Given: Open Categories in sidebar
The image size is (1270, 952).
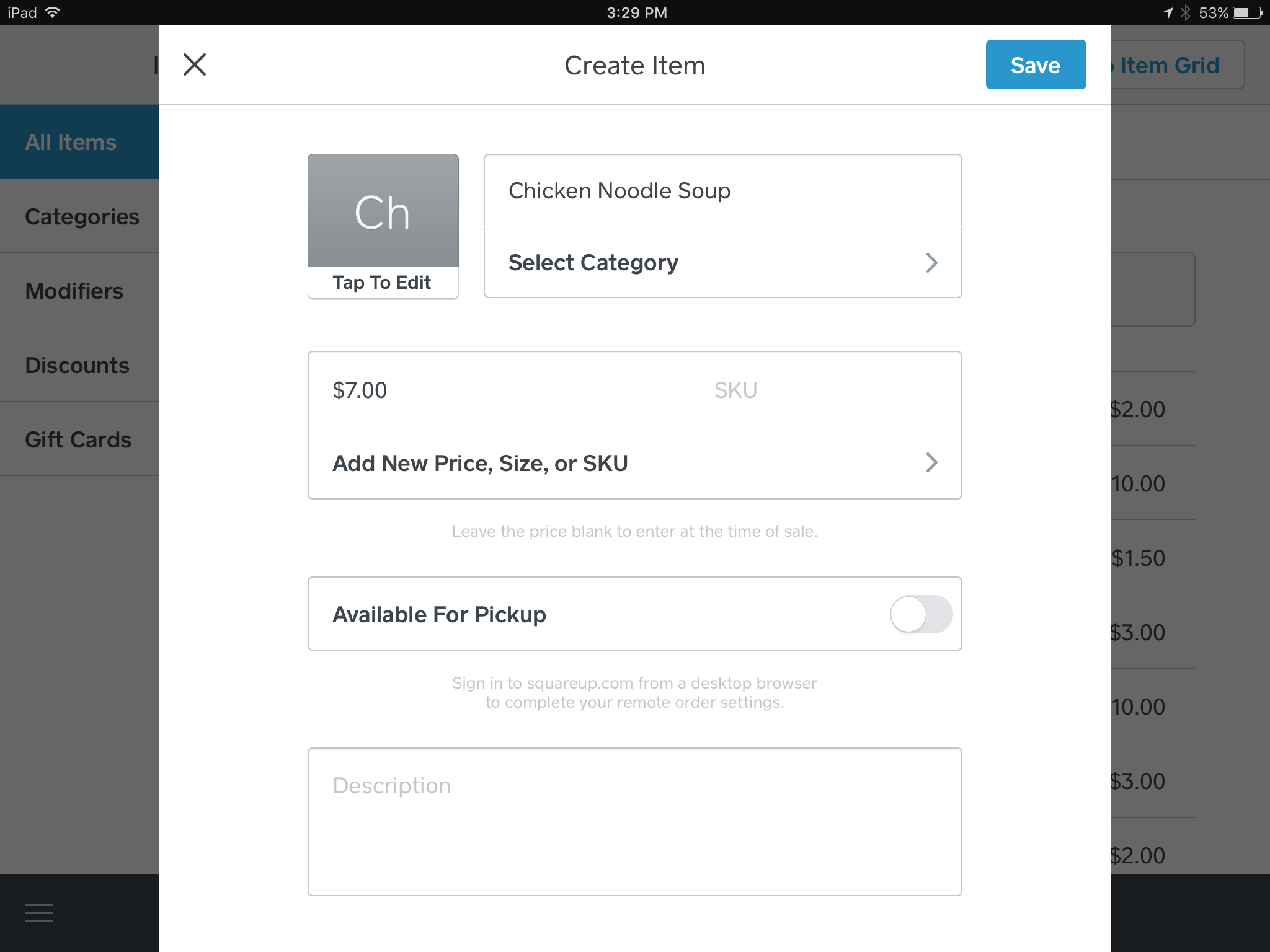Looking at the screenshot, I should point(82,217).
